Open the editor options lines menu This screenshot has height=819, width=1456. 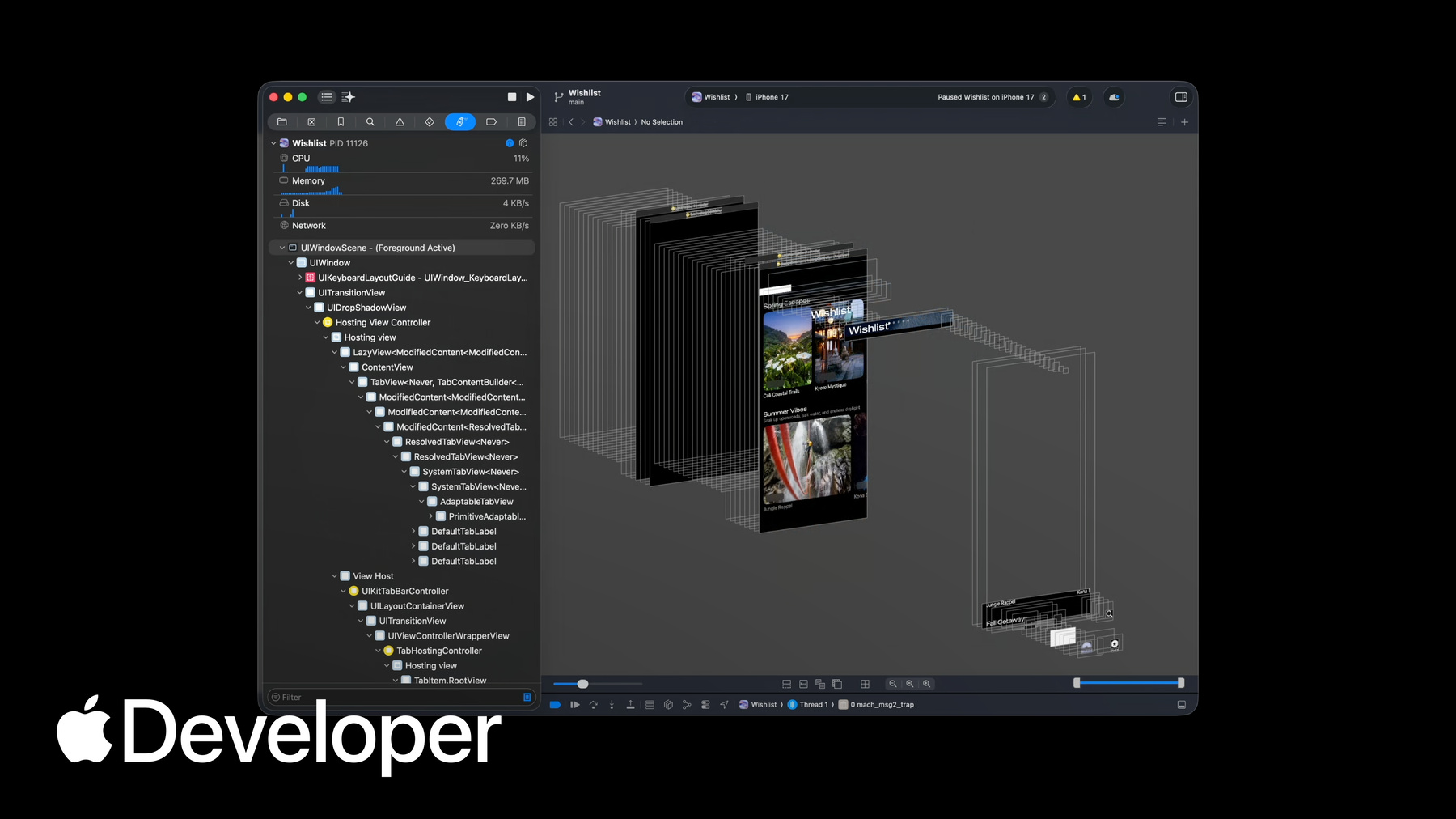click(1162, 122)
